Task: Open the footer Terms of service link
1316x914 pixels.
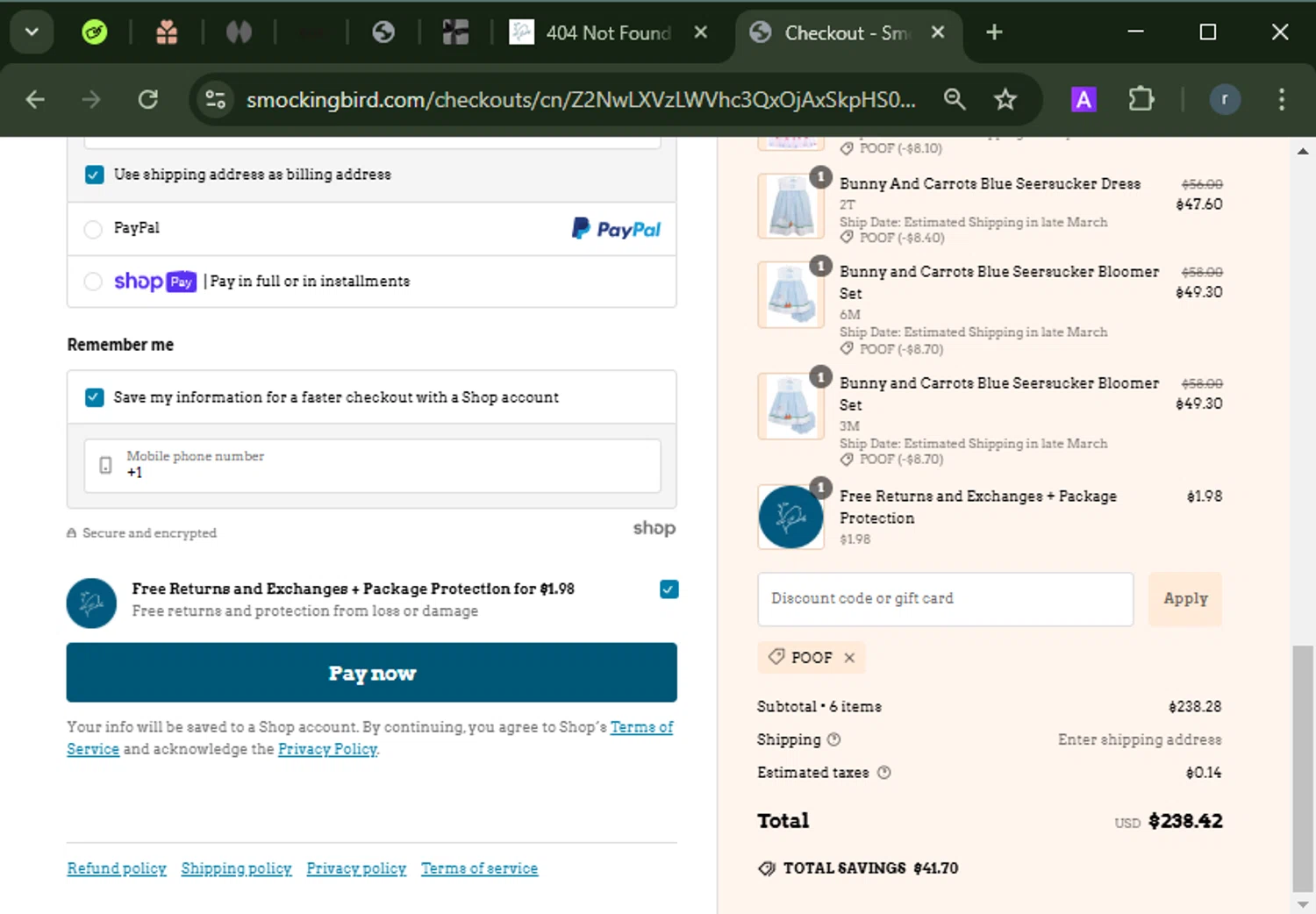Action: pos(479,868)
